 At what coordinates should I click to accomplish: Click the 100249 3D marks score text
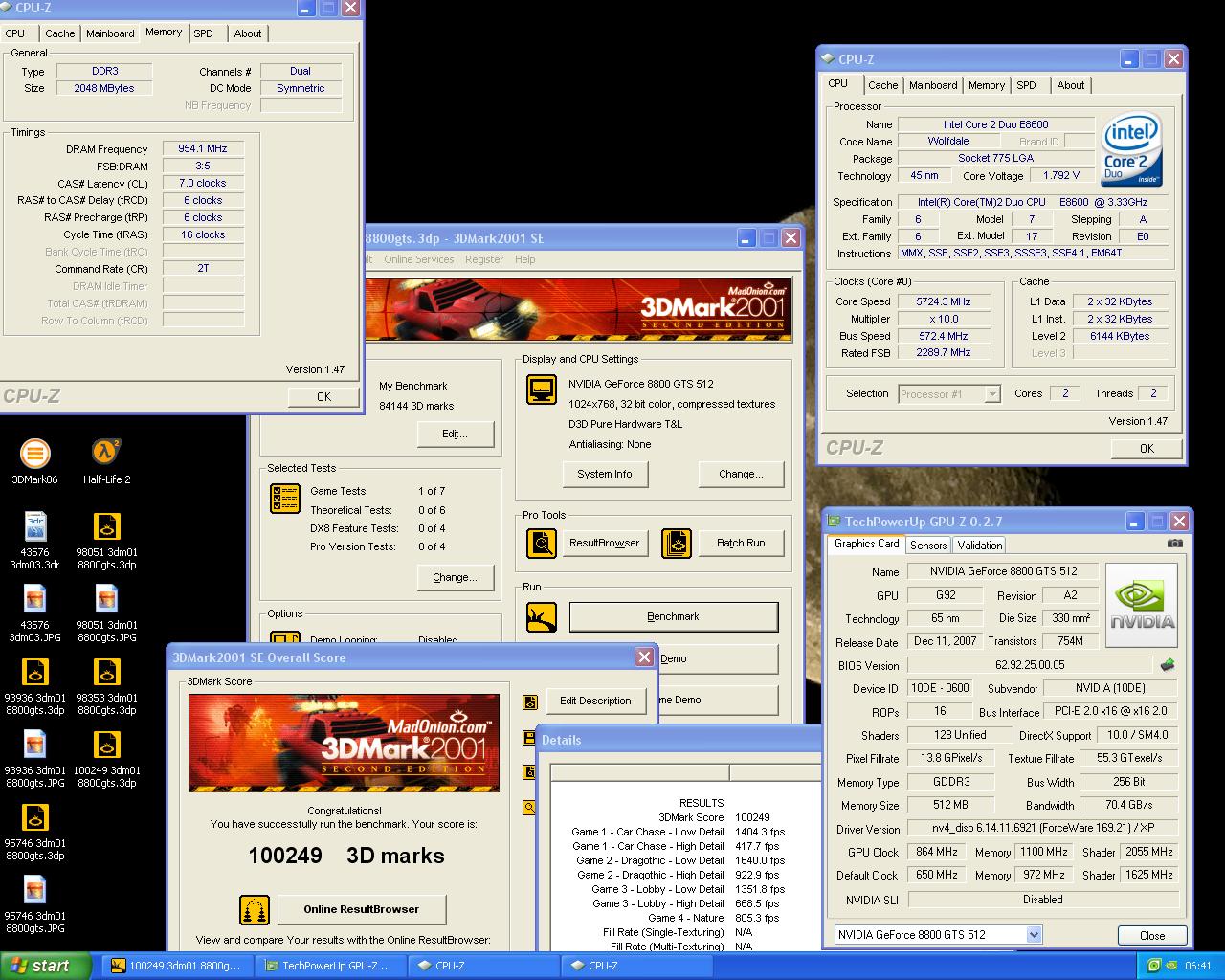(346, 856)
